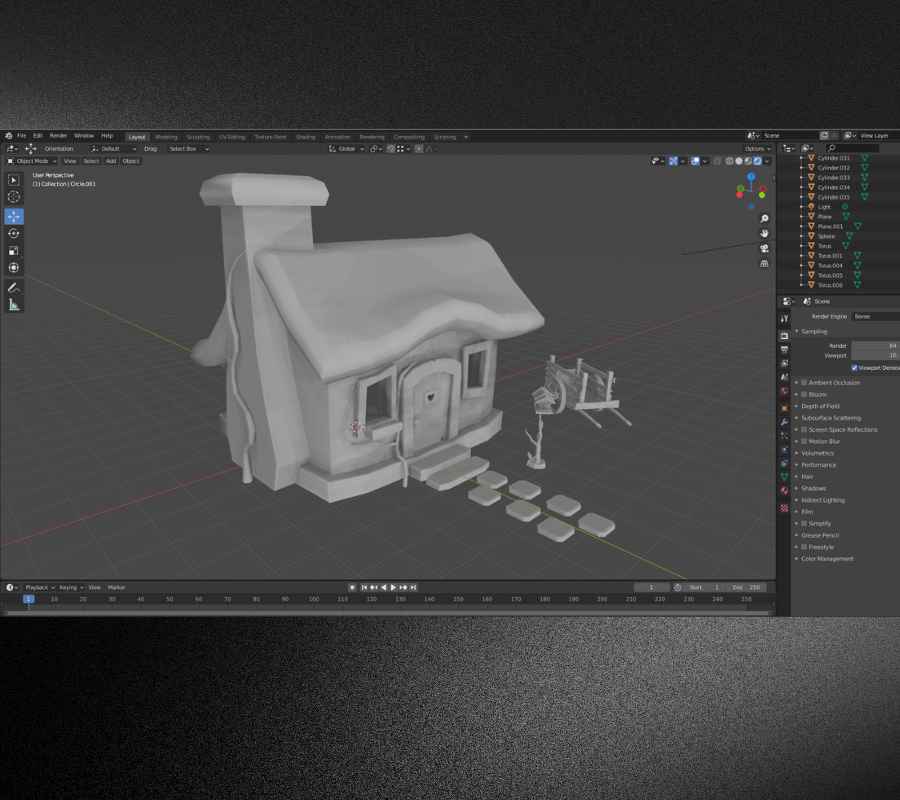This screenshot has width=900, height=800.
Task: Toggle viewport overlays button
Action: tap(695, 161)
